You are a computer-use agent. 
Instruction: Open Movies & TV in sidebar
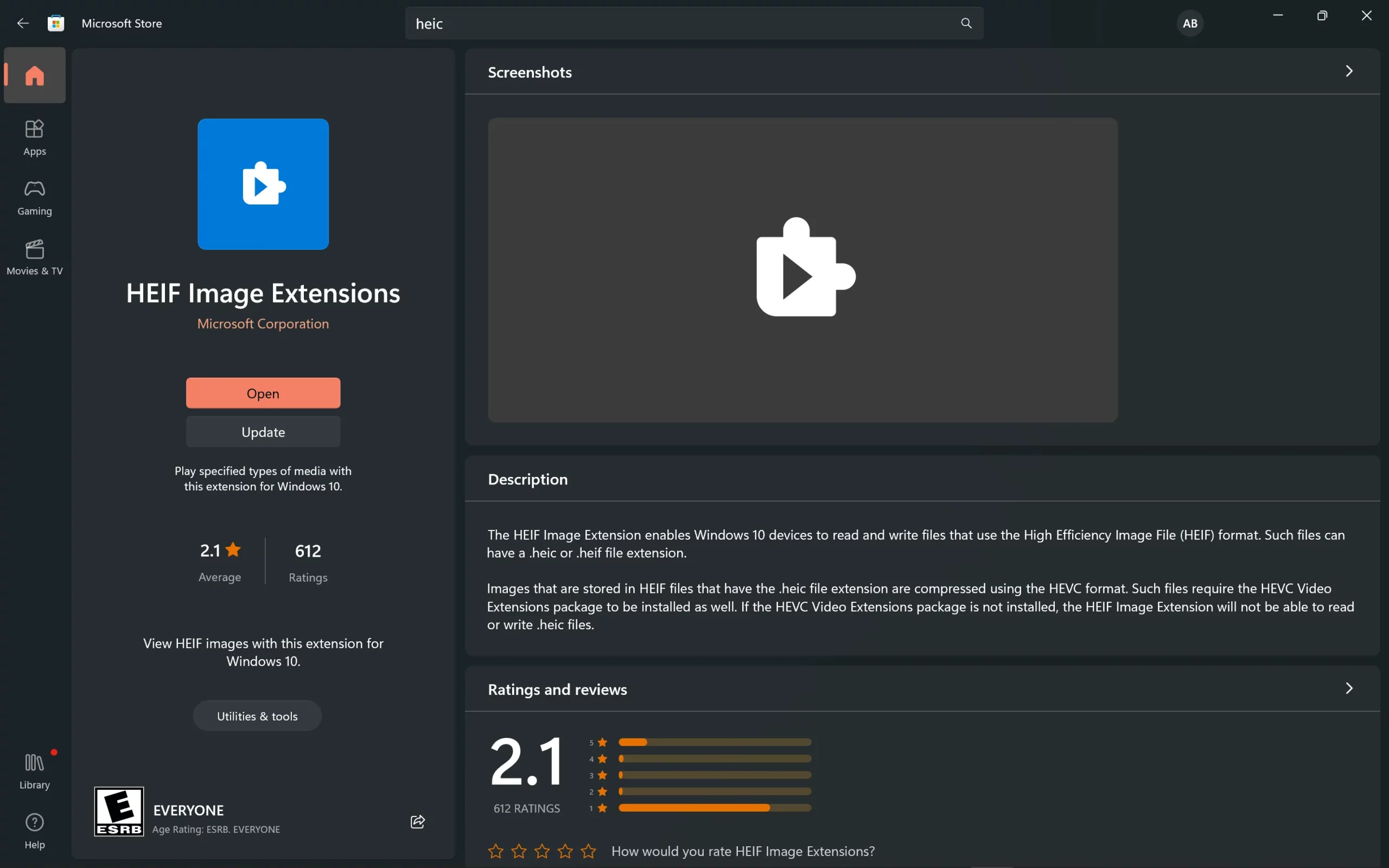[34, 257]
